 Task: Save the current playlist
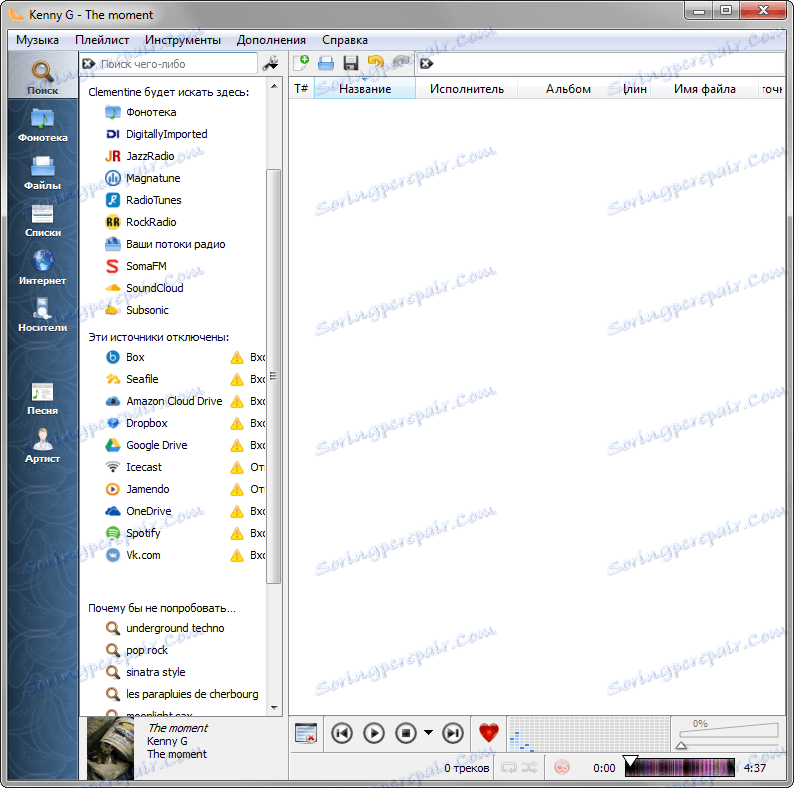click(x=350, y=63)
